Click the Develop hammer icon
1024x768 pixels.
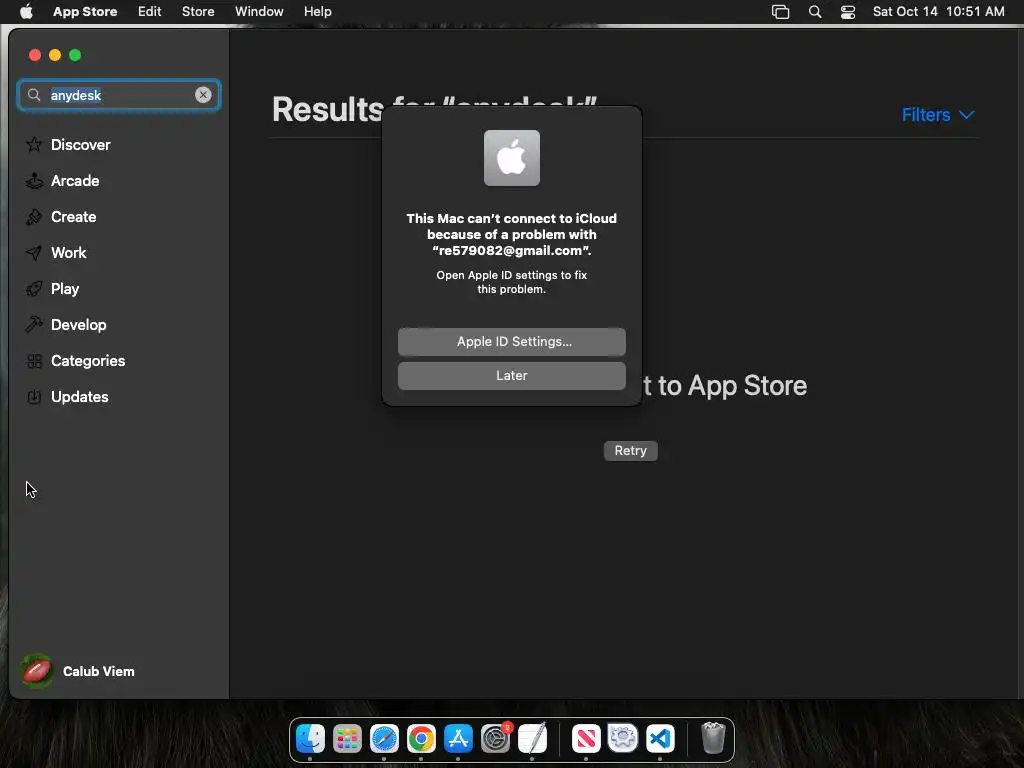pos(34,325)
